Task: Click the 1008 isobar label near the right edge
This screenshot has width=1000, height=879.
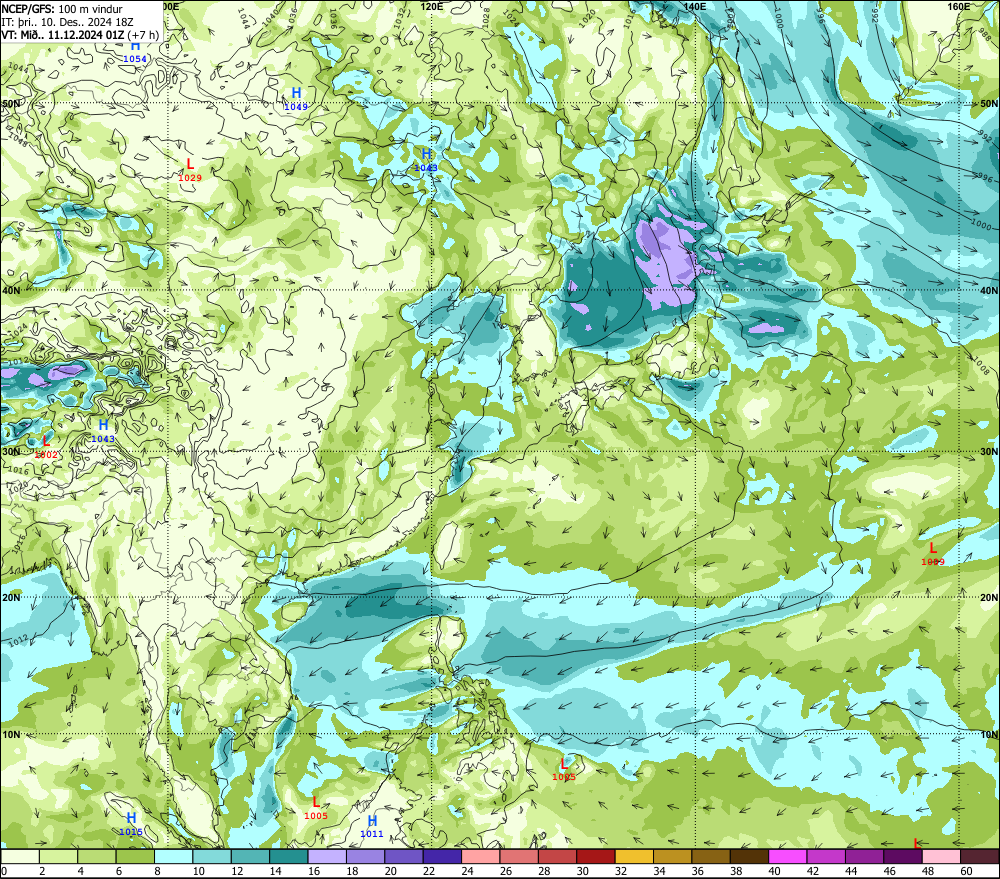Action: coord(983,365)
